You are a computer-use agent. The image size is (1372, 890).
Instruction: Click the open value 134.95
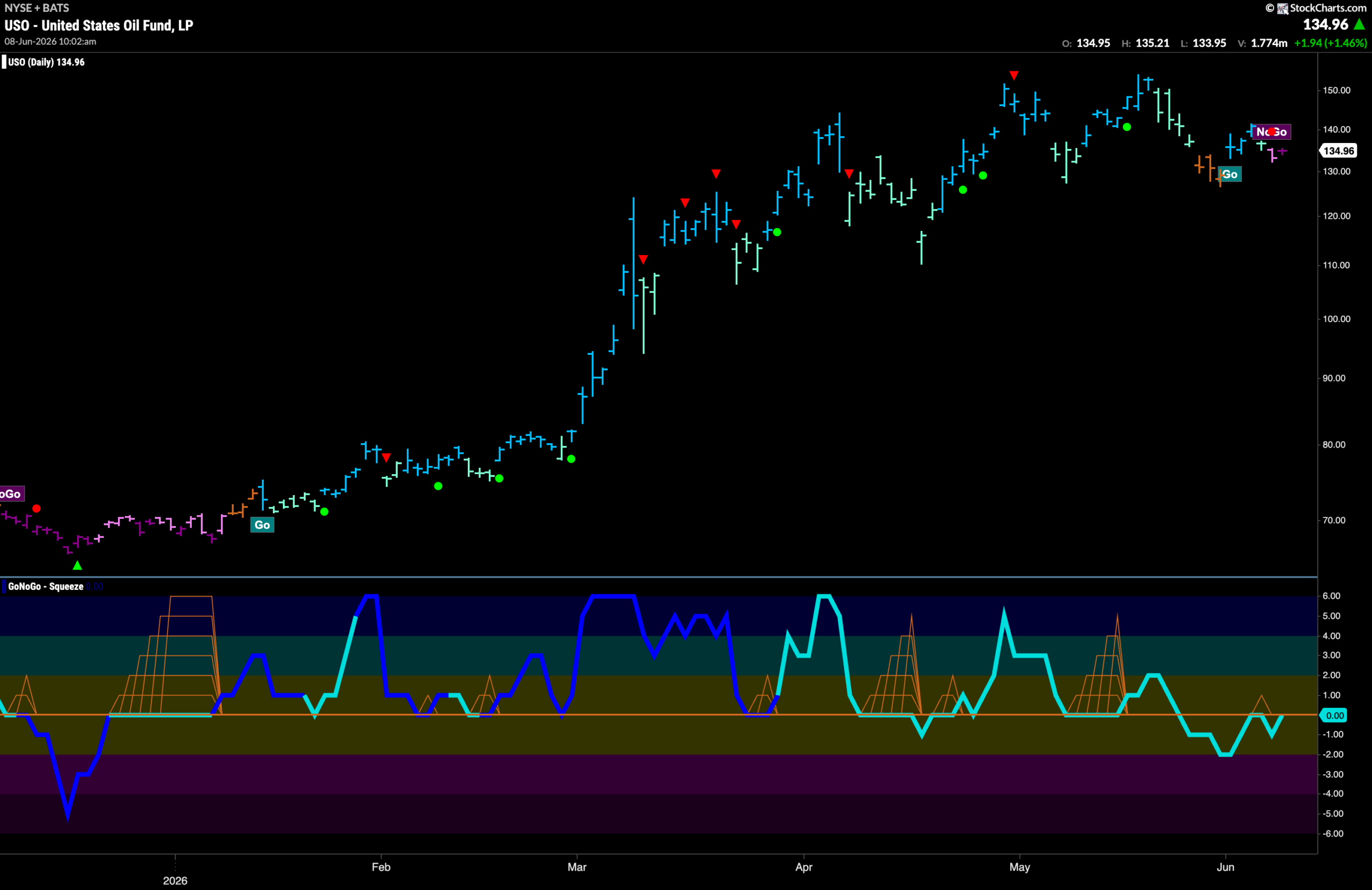pyautogui.click(x=1093, y=43)
